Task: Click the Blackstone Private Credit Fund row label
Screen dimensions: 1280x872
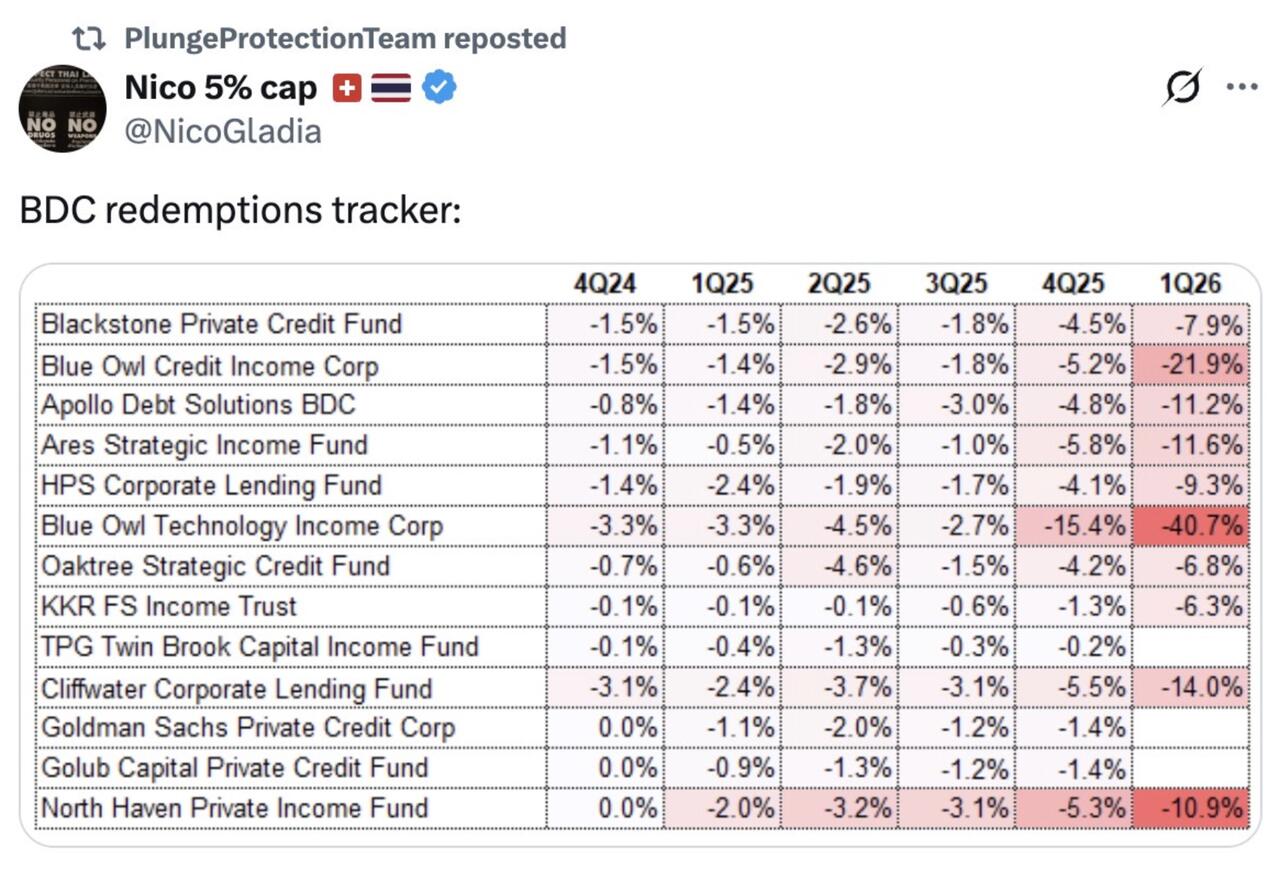Action: pos(221,324)
